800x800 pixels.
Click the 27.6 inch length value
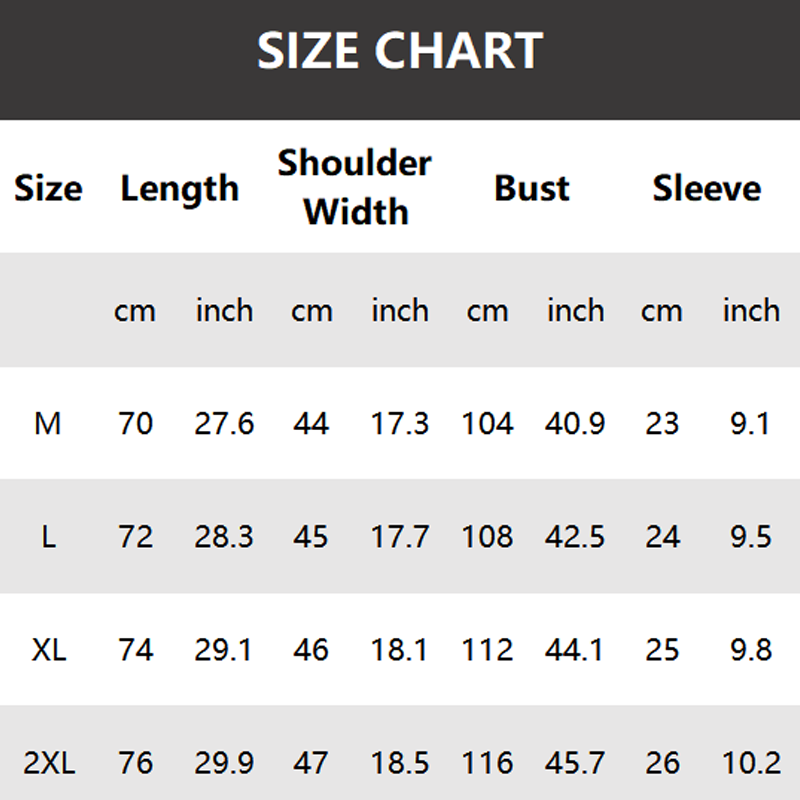tap(224, 424)
